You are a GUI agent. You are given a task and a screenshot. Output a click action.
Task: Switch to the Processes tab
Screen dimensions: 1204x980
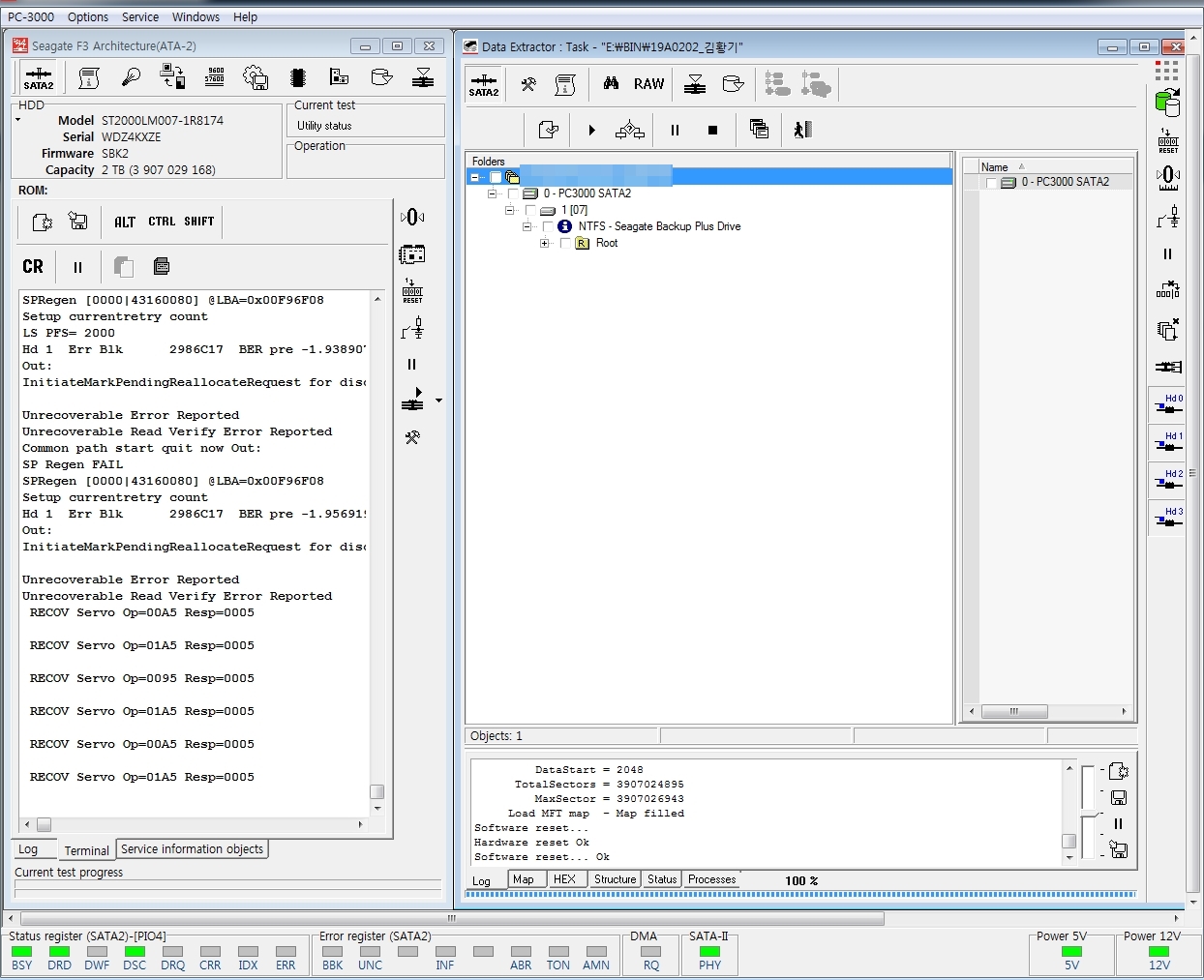tap(711, 879)
